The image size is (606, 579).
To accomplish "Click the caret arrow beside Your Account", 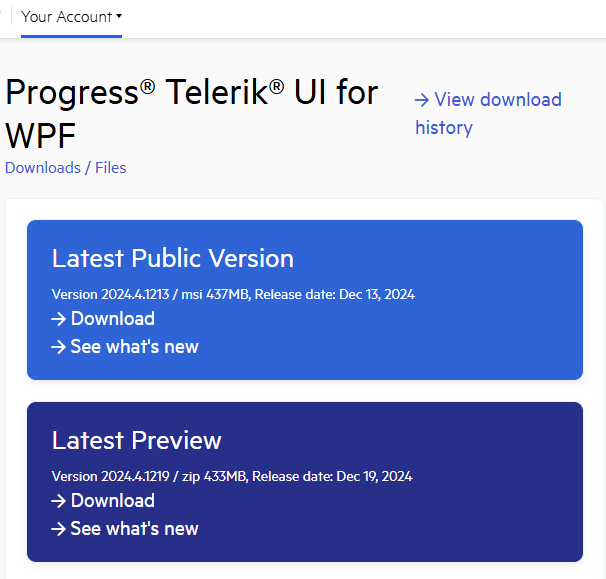I will pyautogui.click(x=119, y=17).
